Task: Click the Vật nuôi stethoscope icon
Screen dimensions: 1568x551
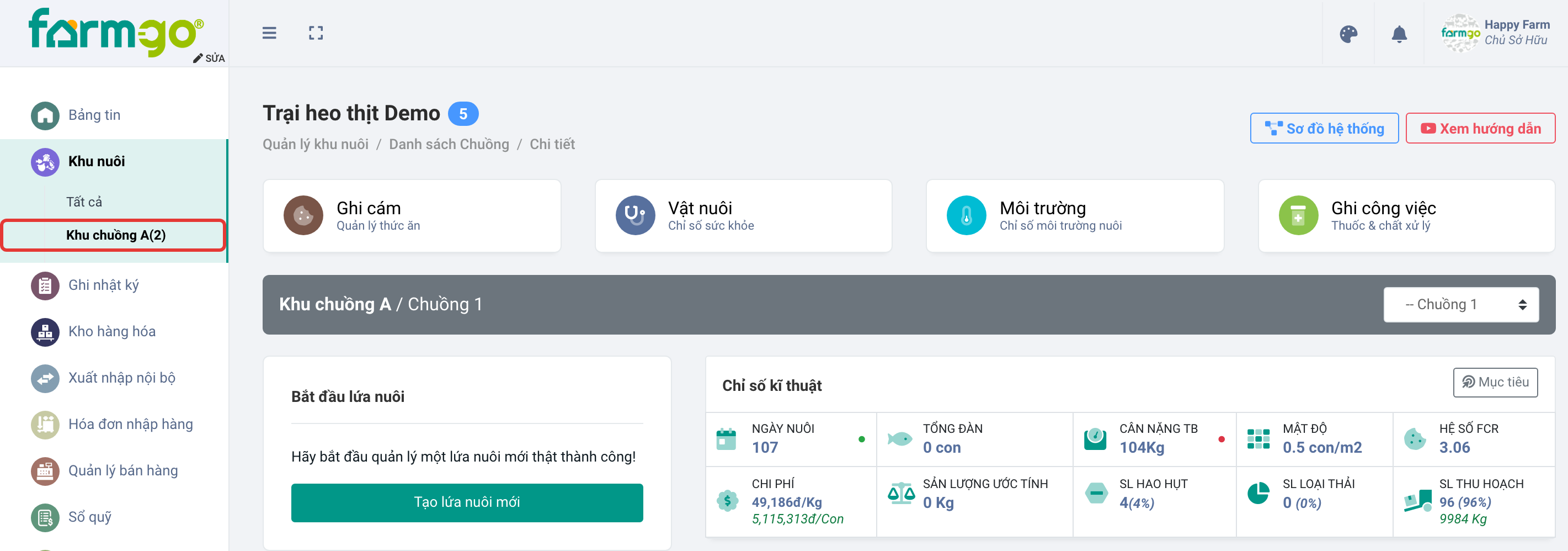Action: tap(635, 215)
